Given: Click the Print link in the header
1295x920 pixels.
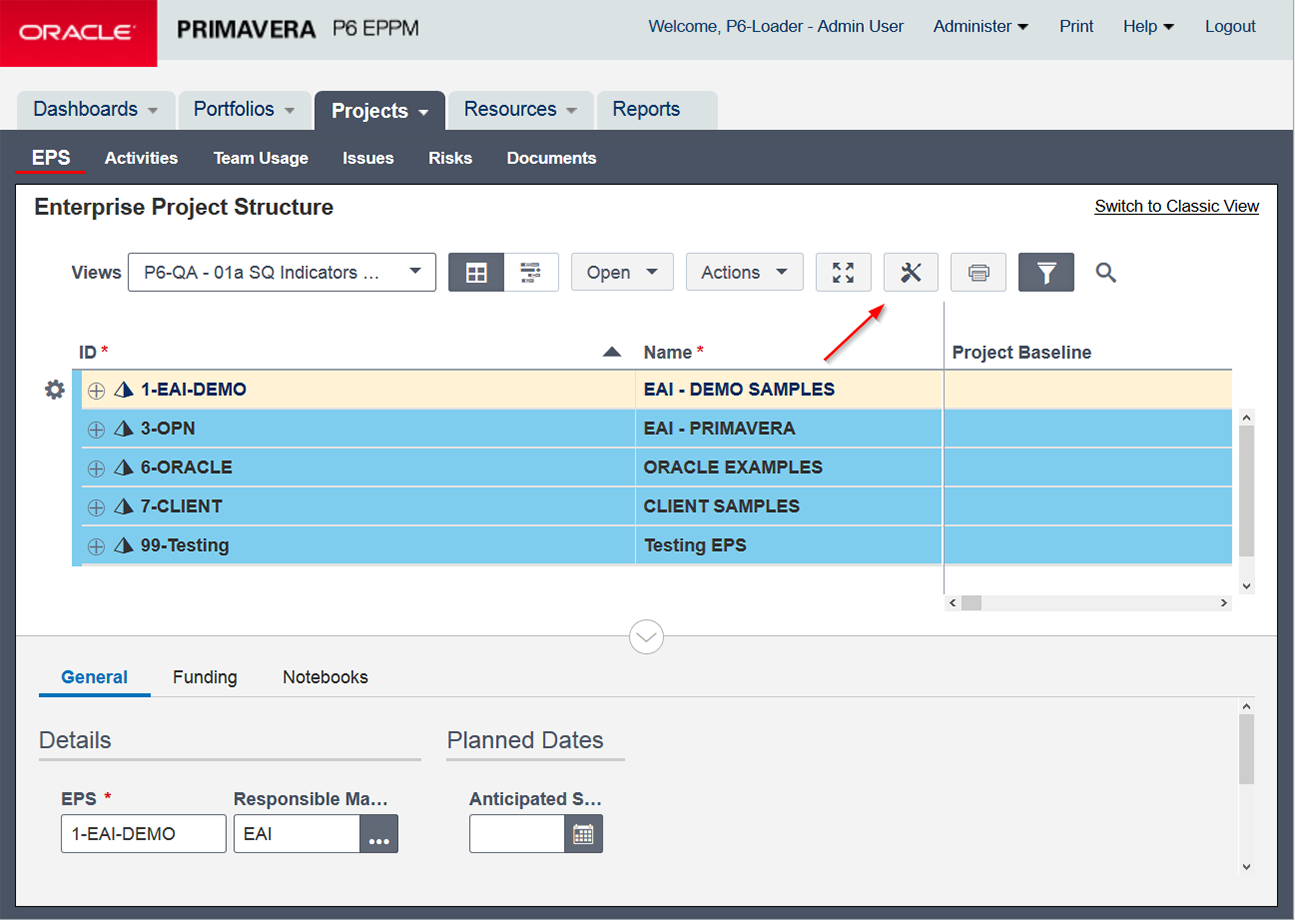Looking at the screenshot, I should (x=1076, y=27).
